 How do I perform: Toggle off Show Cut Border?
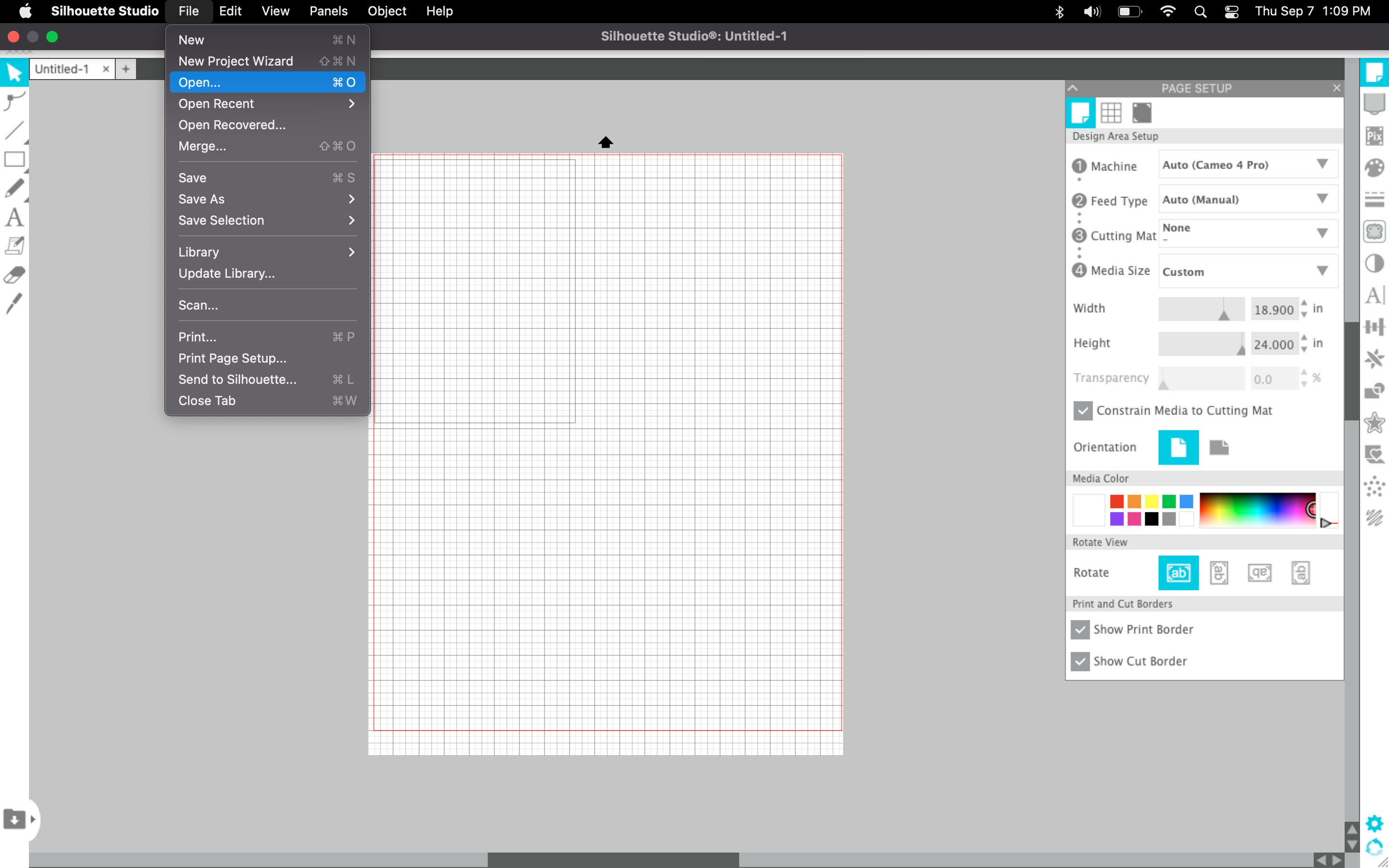(1080, 661)
